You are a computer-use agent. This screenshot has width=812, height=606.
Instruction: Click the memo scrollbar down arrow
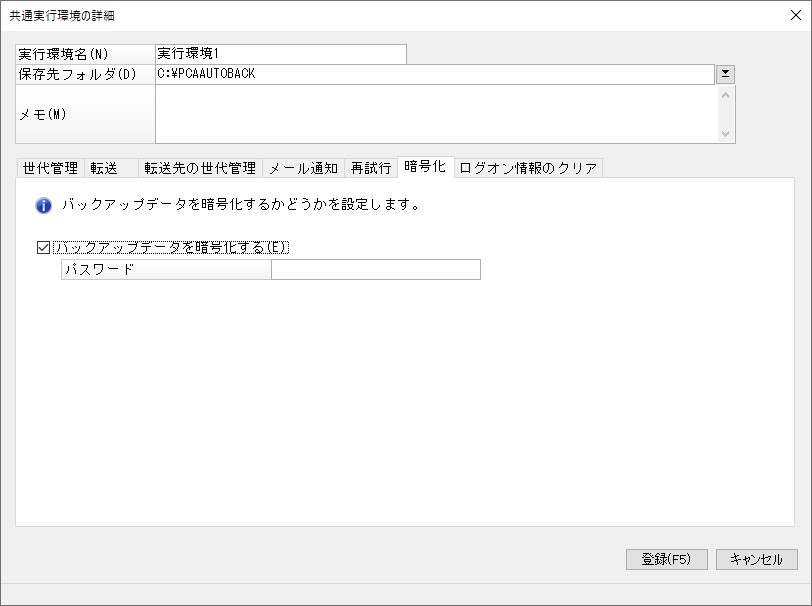pyautogui.click(x=726, y=134)
